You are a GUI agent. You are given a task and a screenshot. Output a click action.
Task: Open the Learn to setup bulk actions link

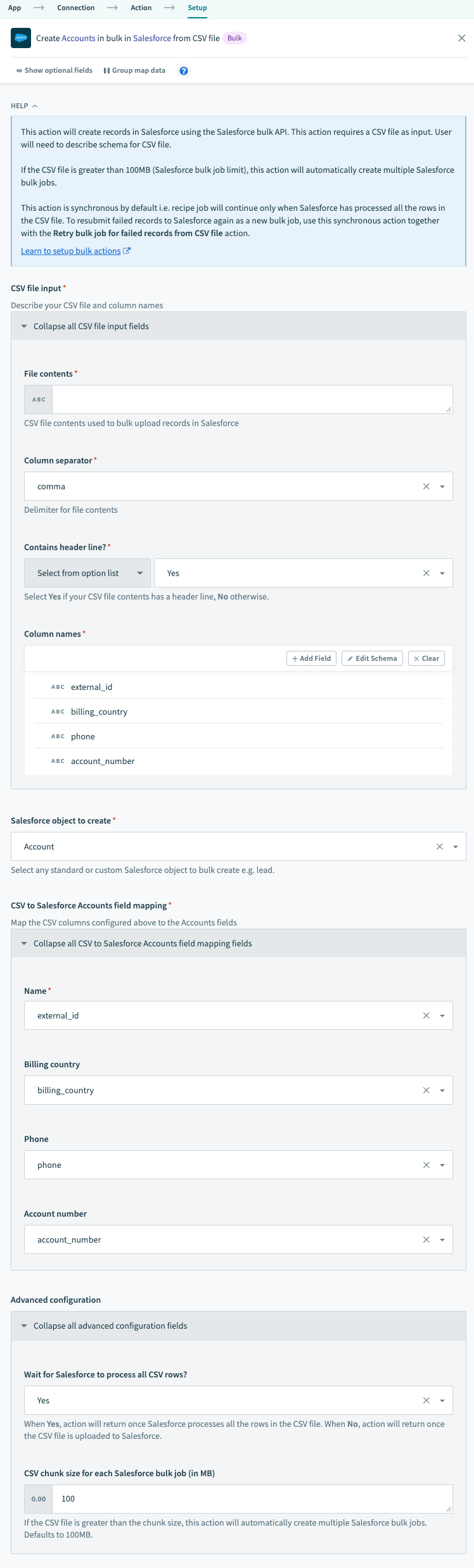pyautogui.click(x=71, y=251)
